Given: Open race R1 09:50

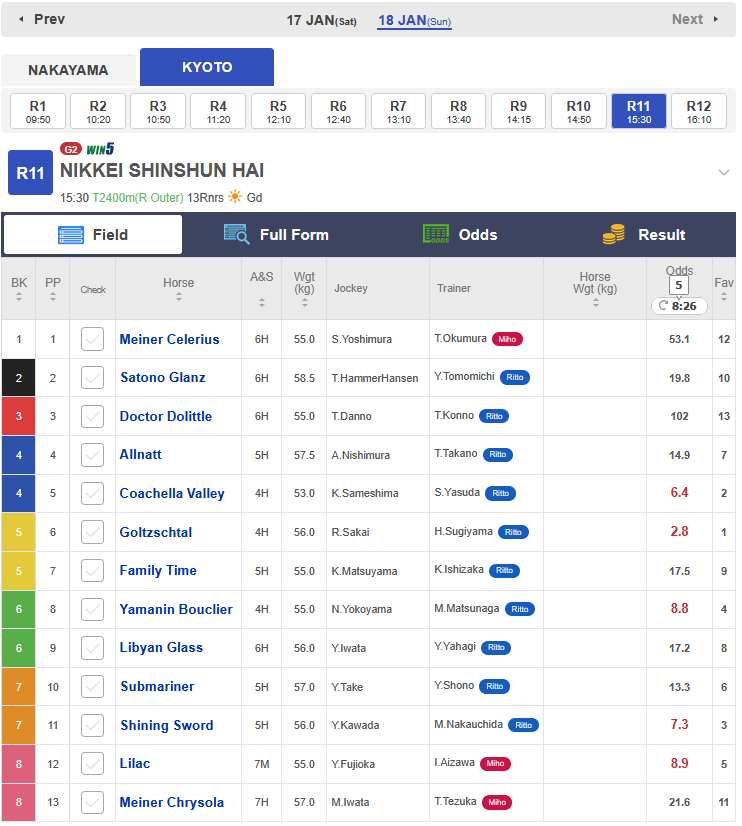Looking at the screenshot, I should coord(38,111).
